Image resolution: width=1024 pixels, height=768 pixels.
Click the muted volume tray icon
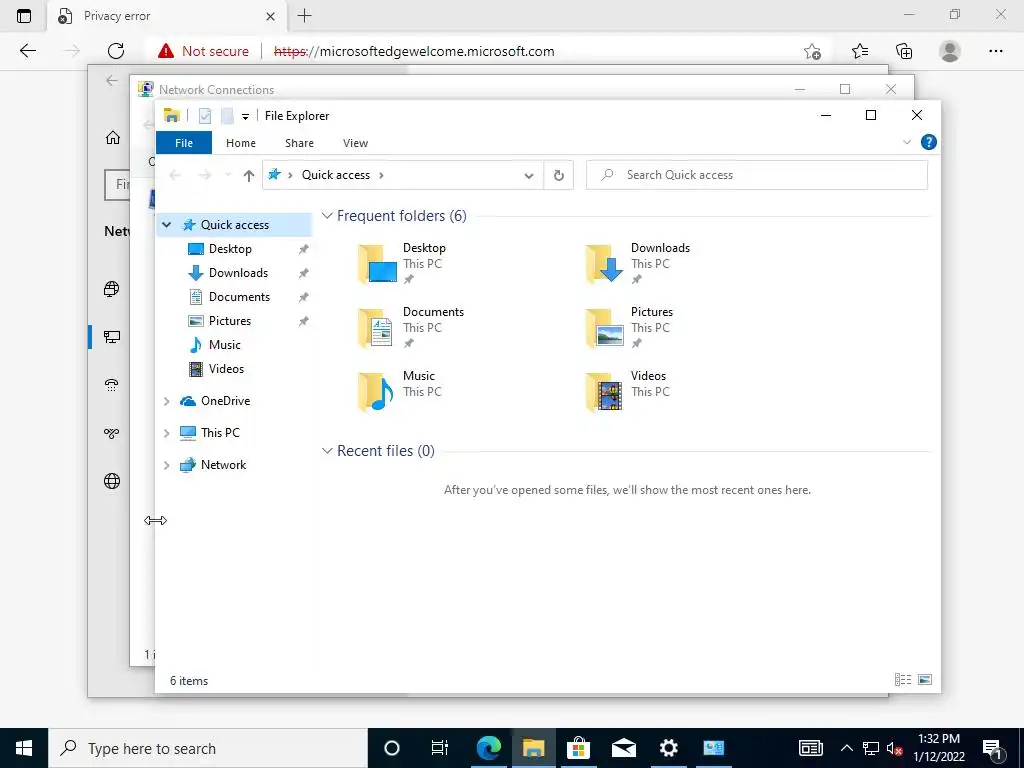[894, 748]
